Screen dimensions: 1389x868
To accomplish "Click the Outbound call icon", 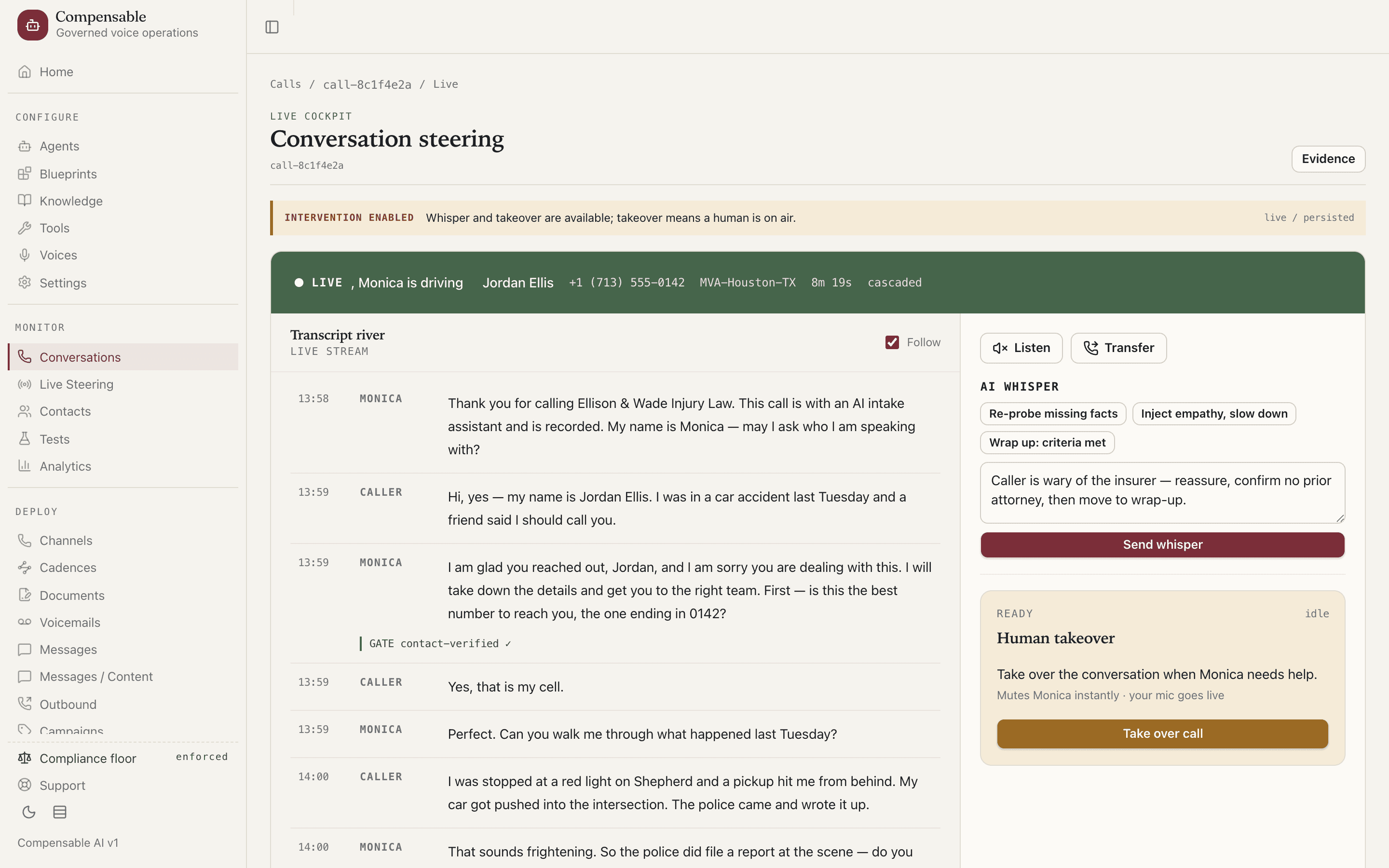I will 24,704.
